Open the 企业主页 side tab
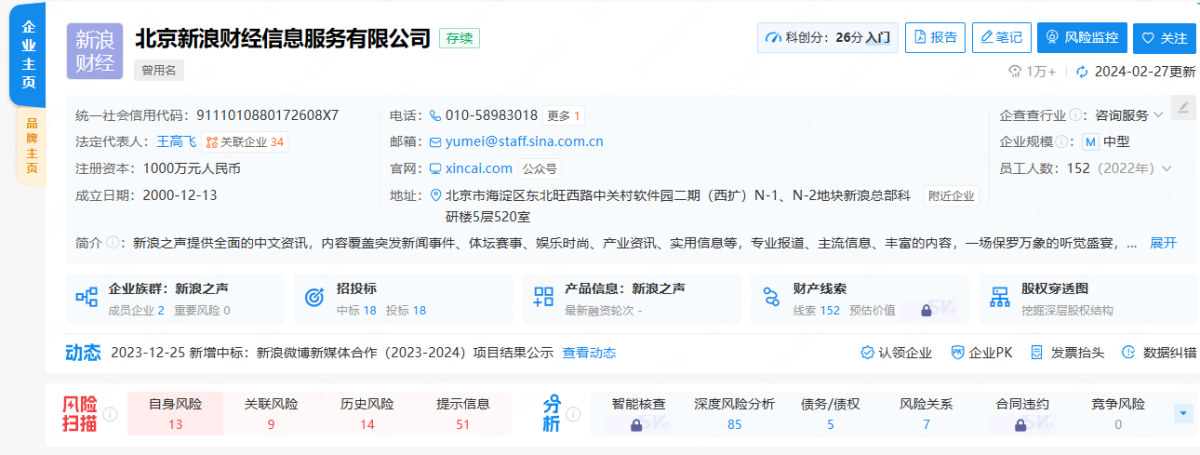The height and width of the screenshot is (455, 1200). click(29, 55)
